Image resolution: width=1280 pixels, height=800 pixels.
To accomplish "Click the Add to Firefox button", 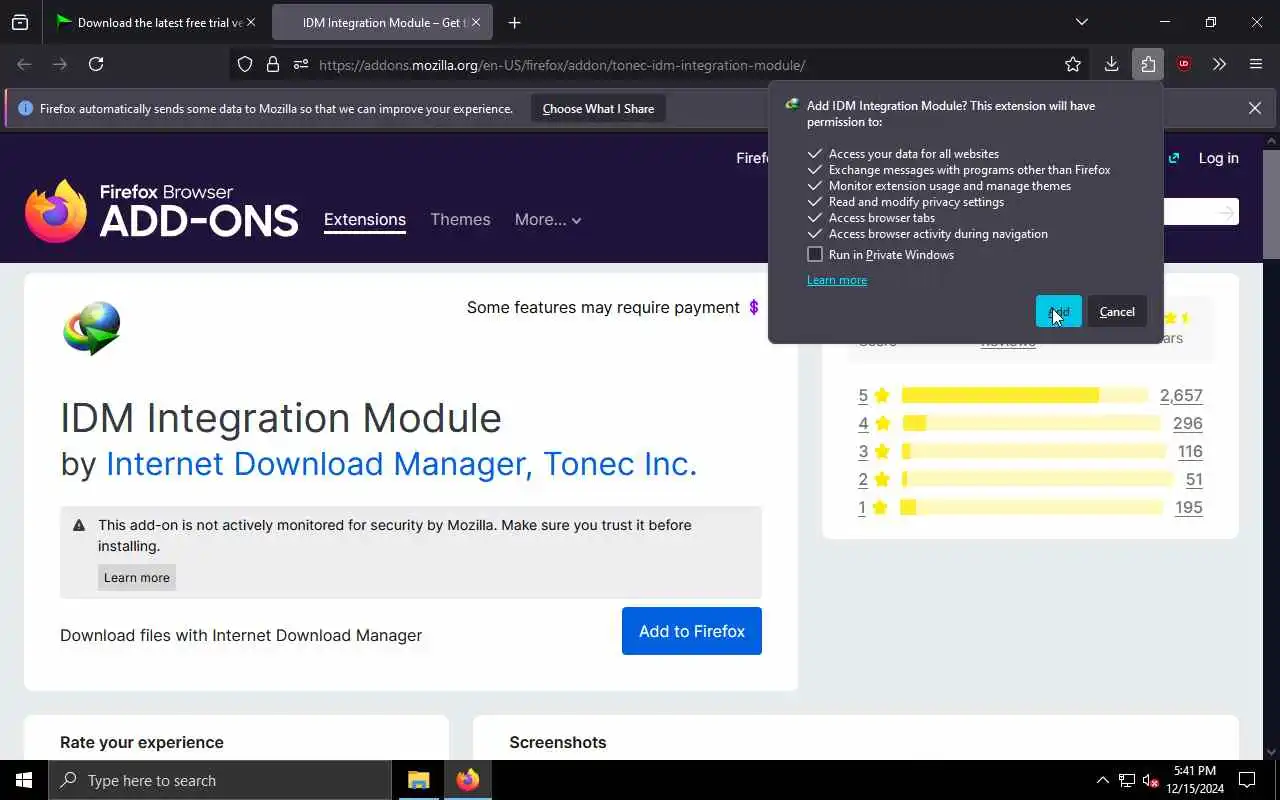I will 692,631.
